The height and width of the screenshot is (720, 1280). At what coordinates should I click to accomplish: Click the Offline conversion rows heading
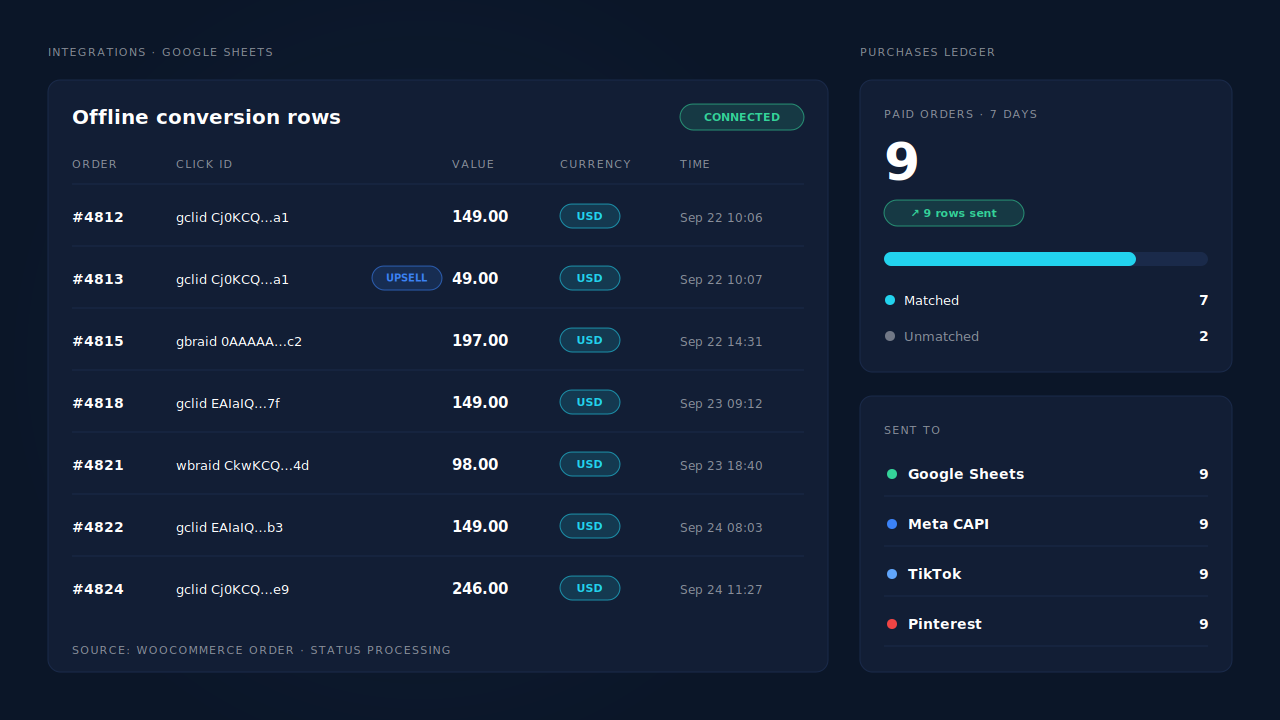[x=206, y=117]
